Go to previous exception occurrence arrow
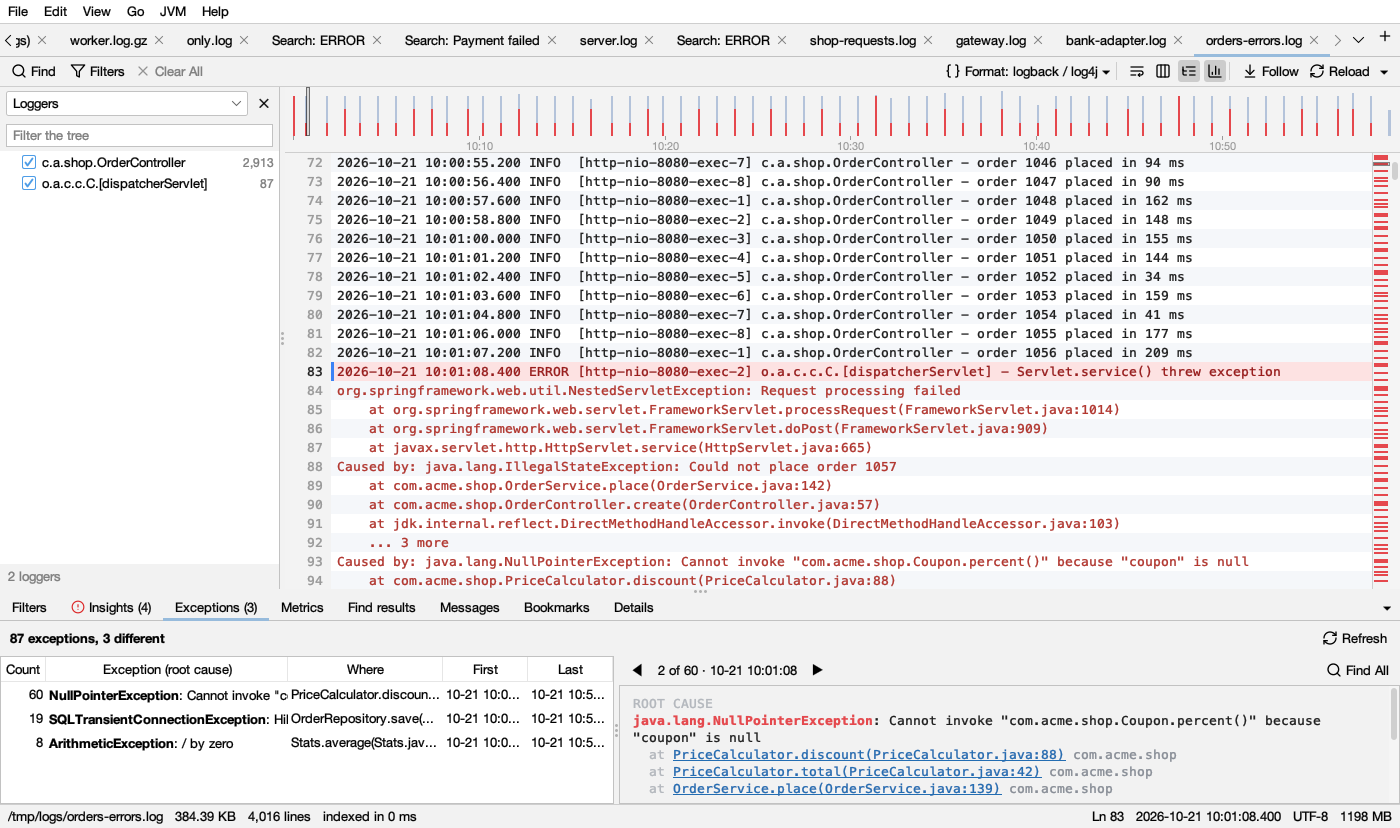Viewport: 1400px width, 828px height. click(x=639, y=670)
